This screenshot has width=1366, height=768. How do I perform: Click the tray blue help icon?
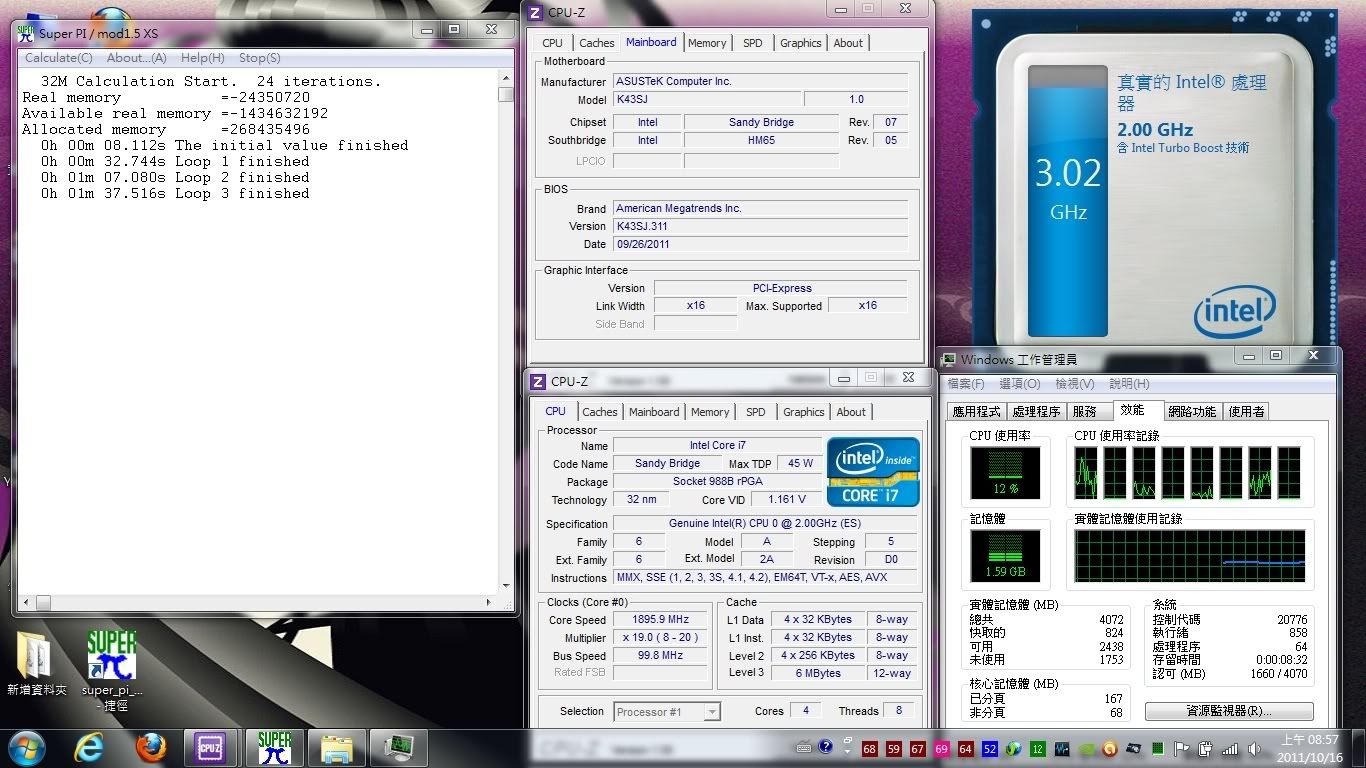[x=826, y=747]
